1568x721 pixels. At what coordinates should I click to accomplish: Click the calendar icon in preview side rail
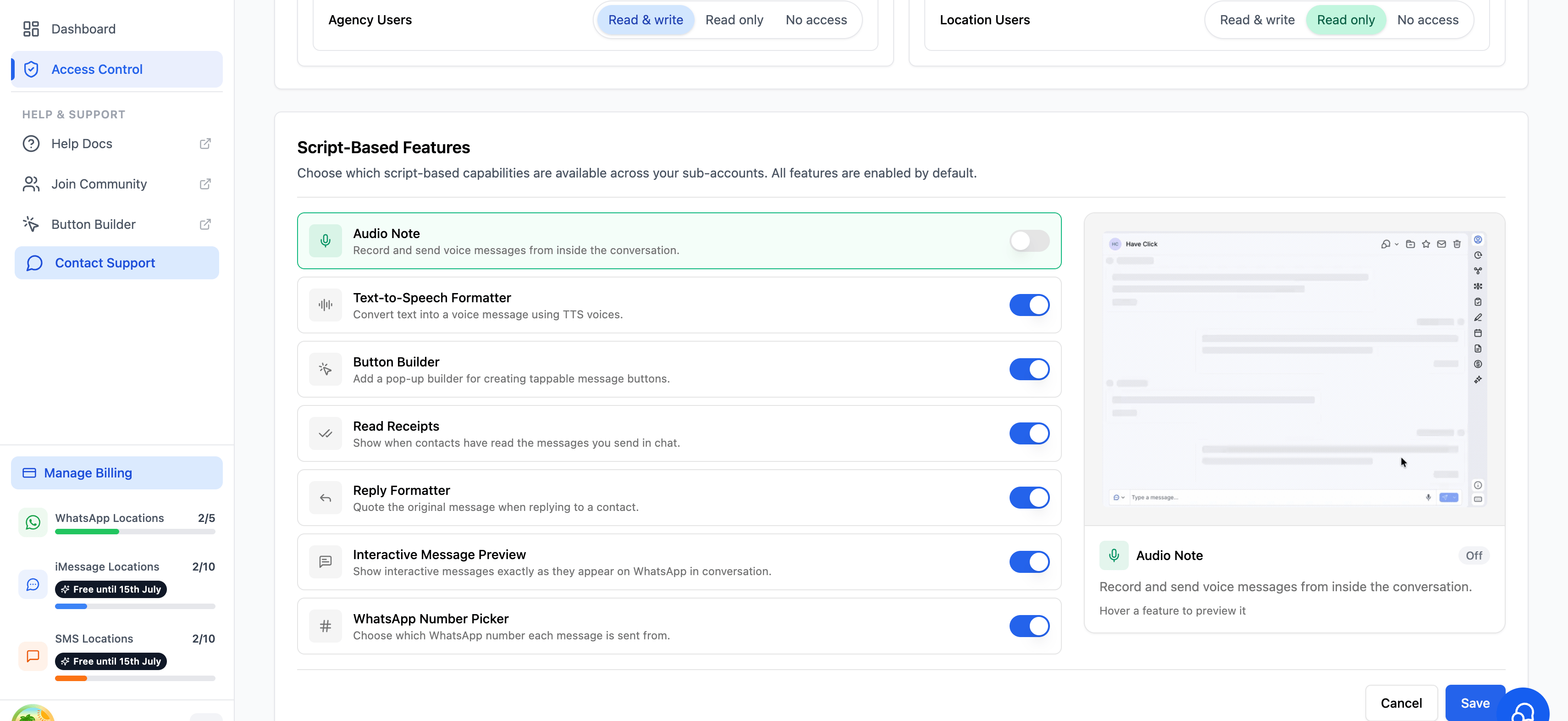(1478, 333)
